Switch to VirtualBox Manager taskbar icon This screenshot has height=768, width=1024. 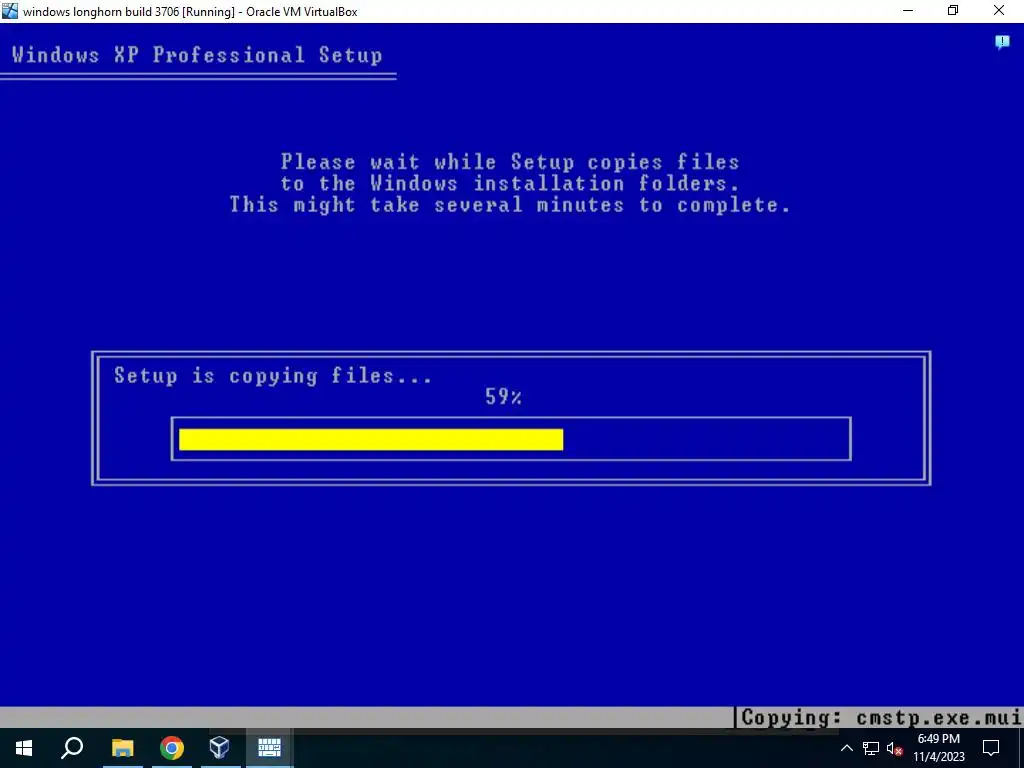(220, 748)
